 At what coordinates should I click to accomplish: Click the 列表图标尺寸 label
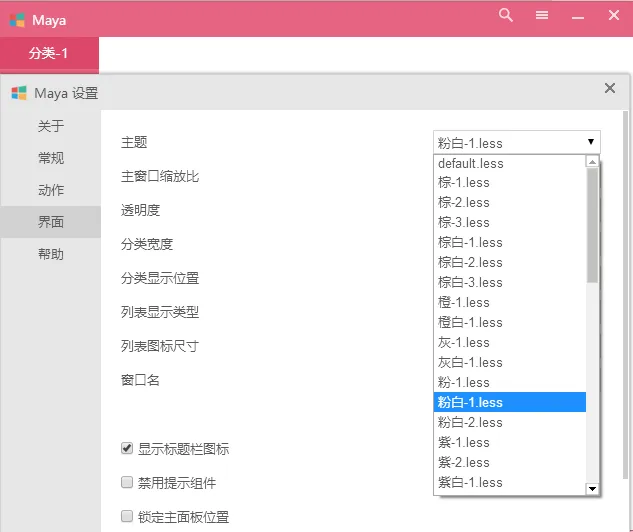pos(160,346)
